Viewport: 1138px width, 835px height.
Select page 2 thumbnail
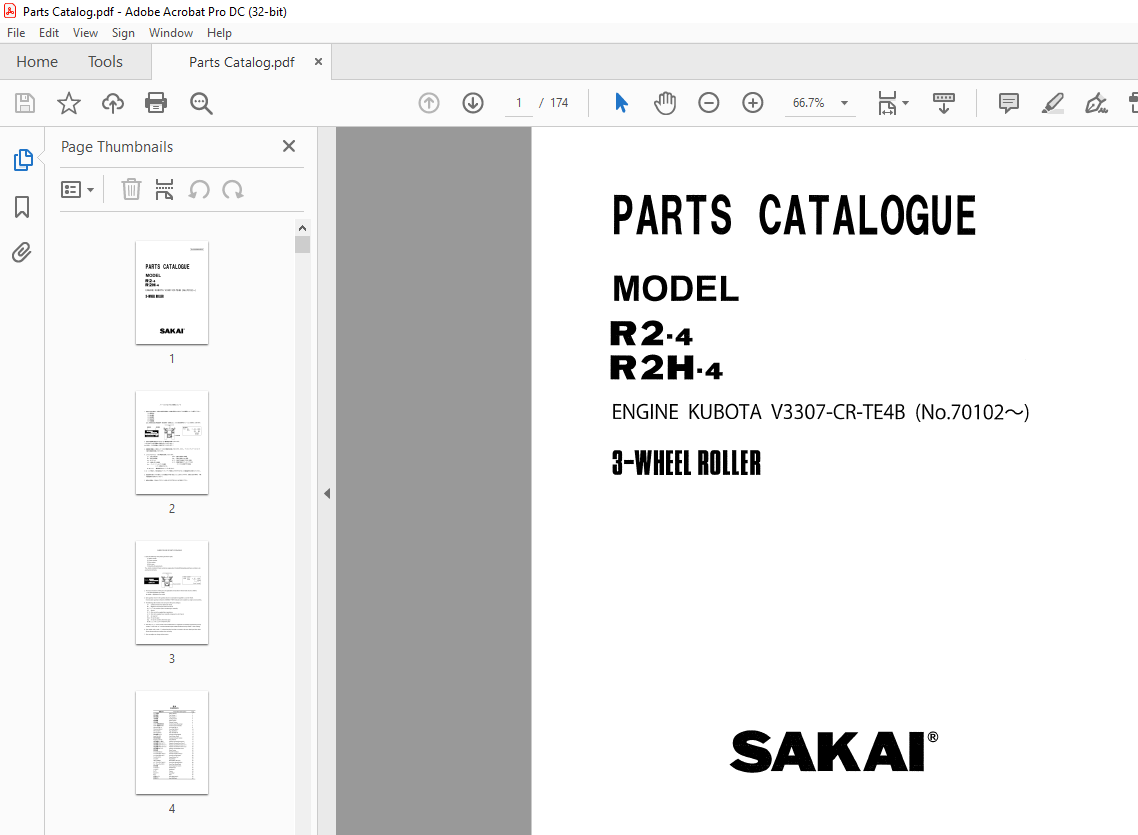(172, 443)
